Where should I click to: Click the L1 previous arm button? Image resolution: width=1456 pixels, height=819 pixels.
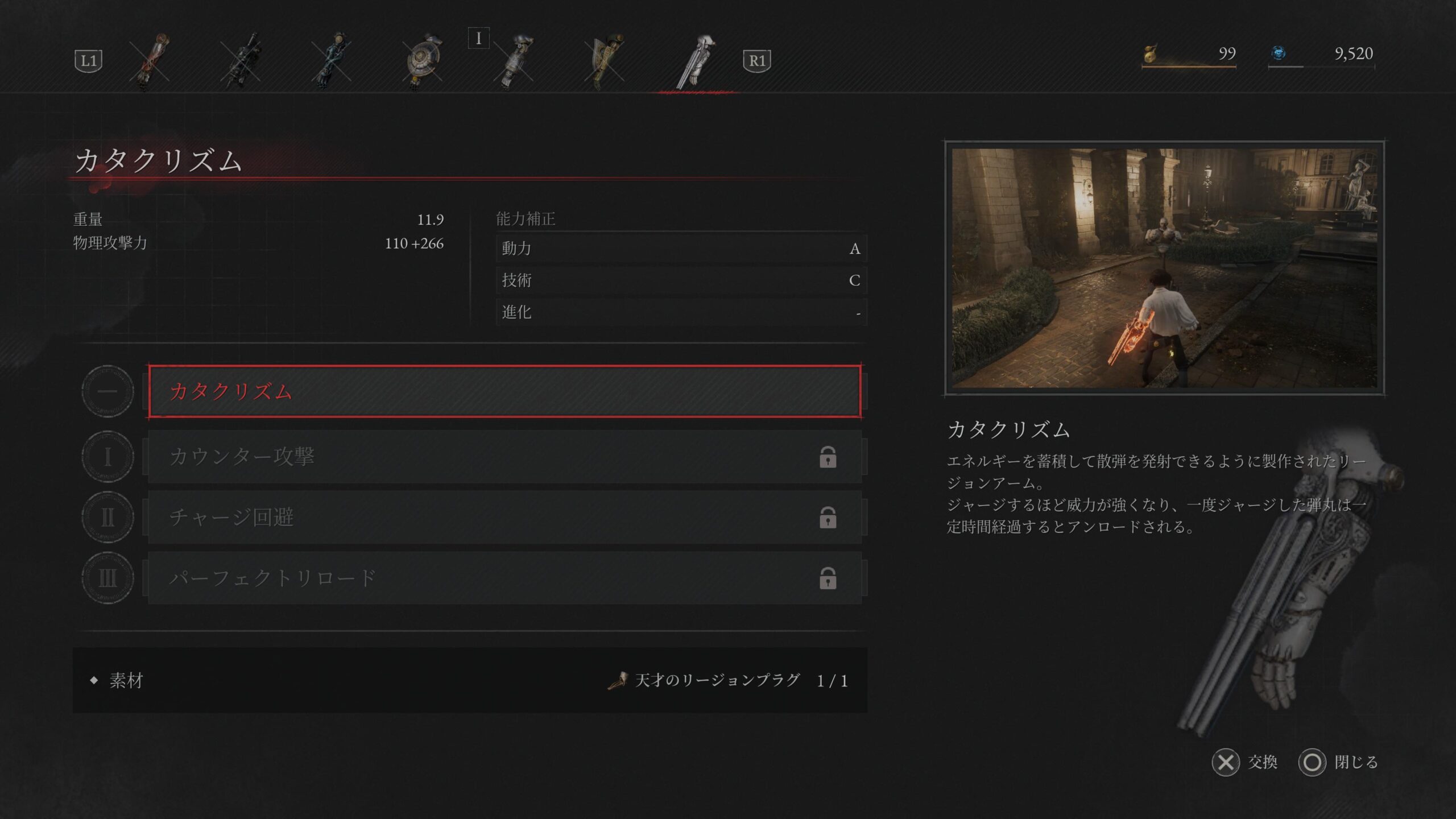point(88,61)
